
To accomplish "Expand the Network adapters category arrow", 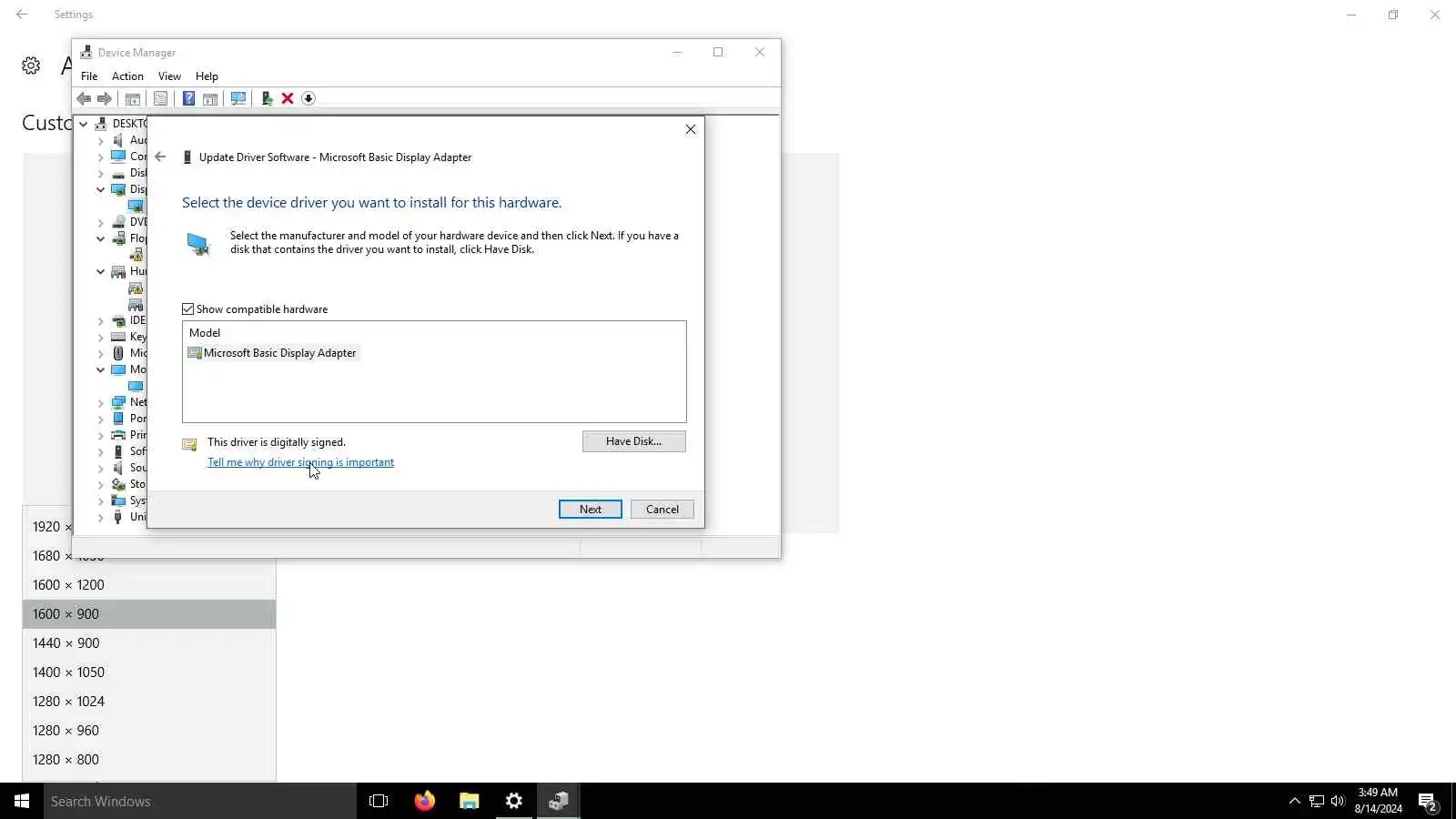I will point(101,402).
